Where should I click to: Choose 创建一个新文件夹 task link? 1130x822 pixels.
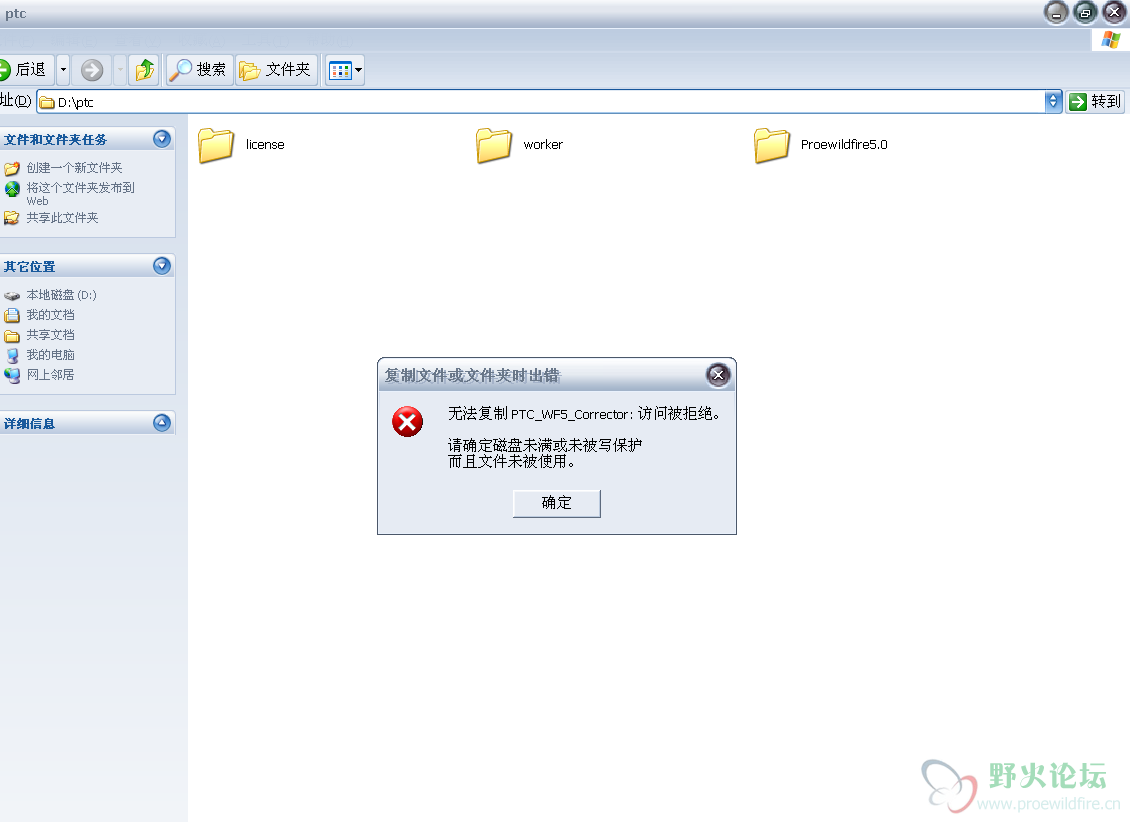(74, 168)
